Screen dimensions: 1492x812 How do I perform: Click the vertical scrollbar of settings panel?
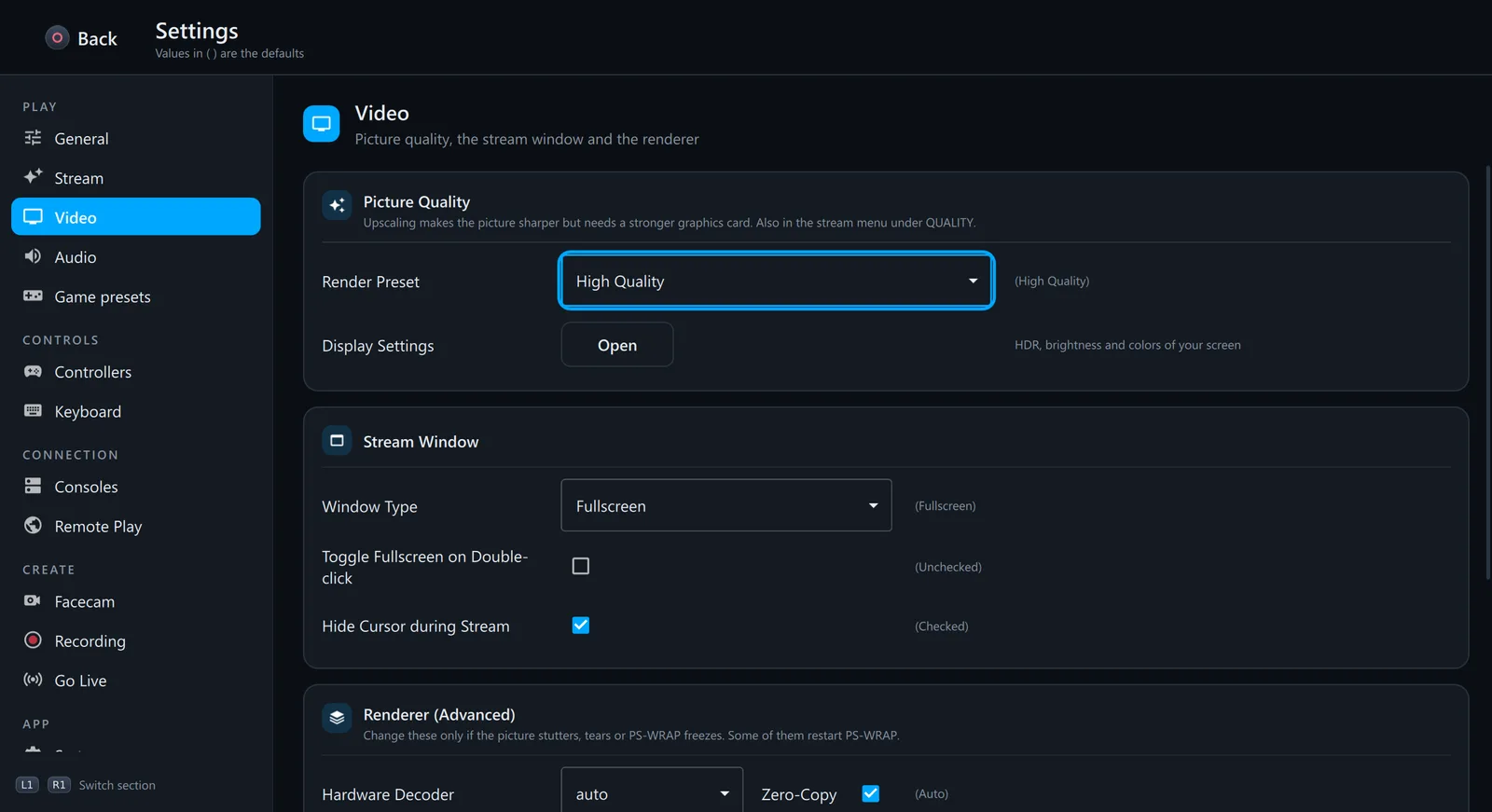1487,373
